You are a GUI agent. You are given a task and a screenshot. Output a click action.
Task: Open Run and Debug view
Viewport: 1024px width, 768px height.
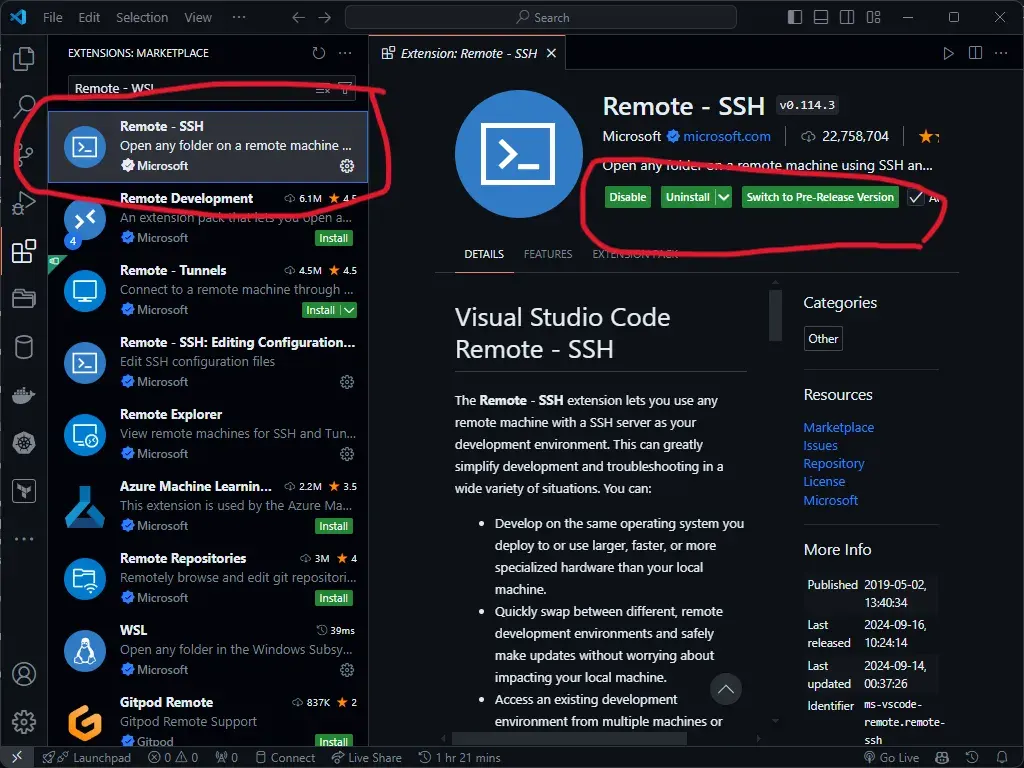(24, 202)
